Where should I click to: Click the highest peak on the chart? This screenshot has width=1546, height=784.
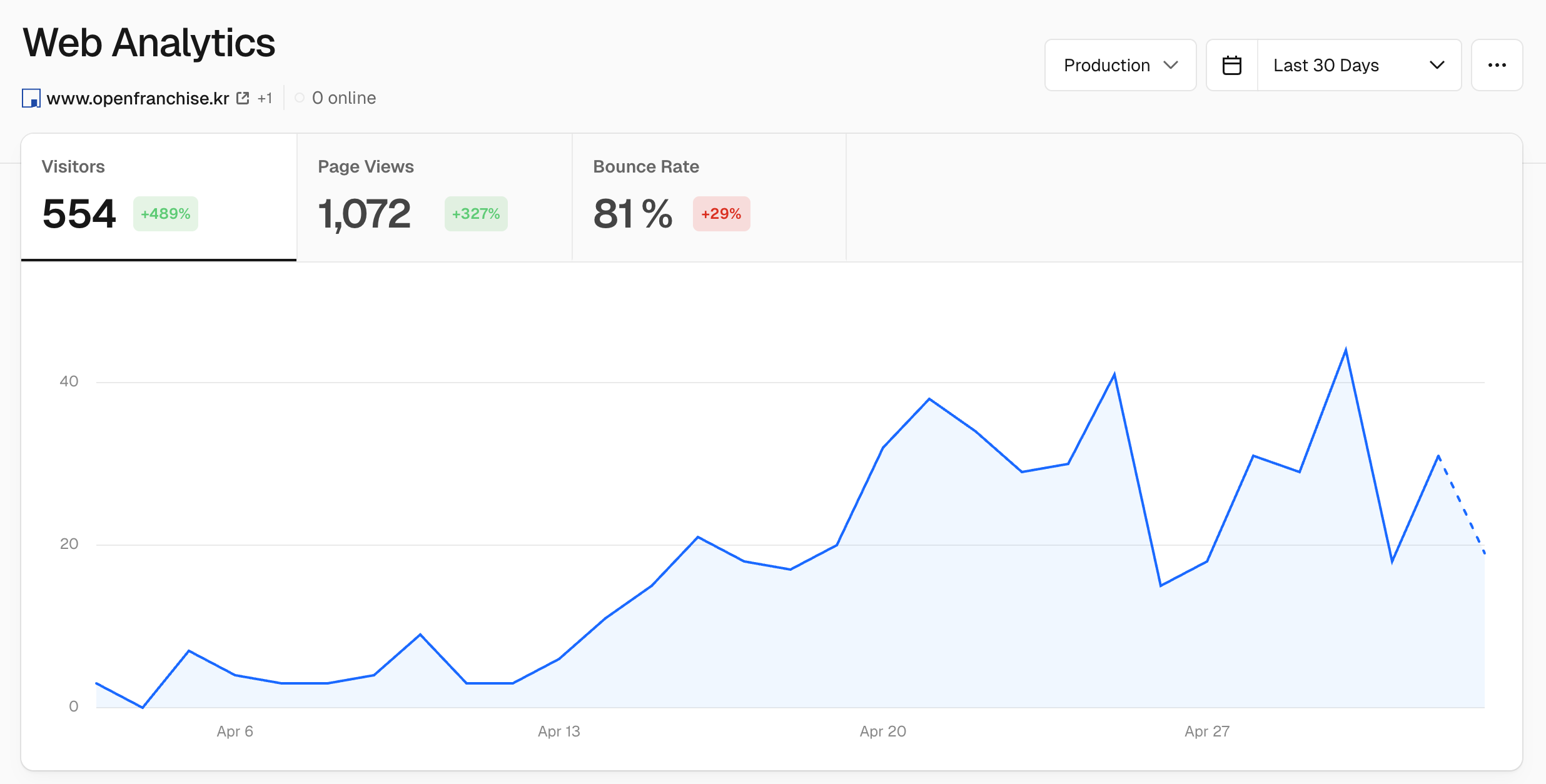coord(1345,351)
